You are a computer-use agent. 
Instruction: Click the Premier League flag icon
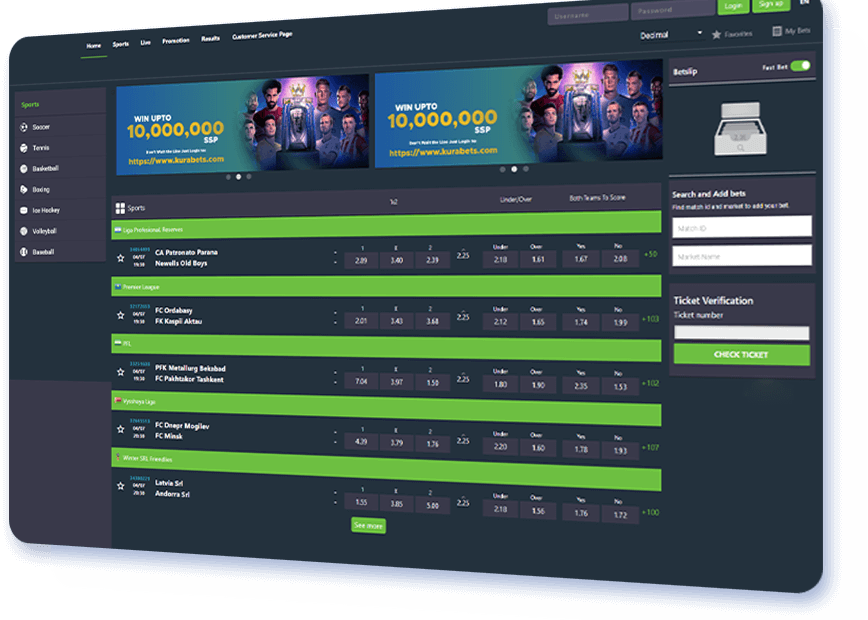coord(118,286)
